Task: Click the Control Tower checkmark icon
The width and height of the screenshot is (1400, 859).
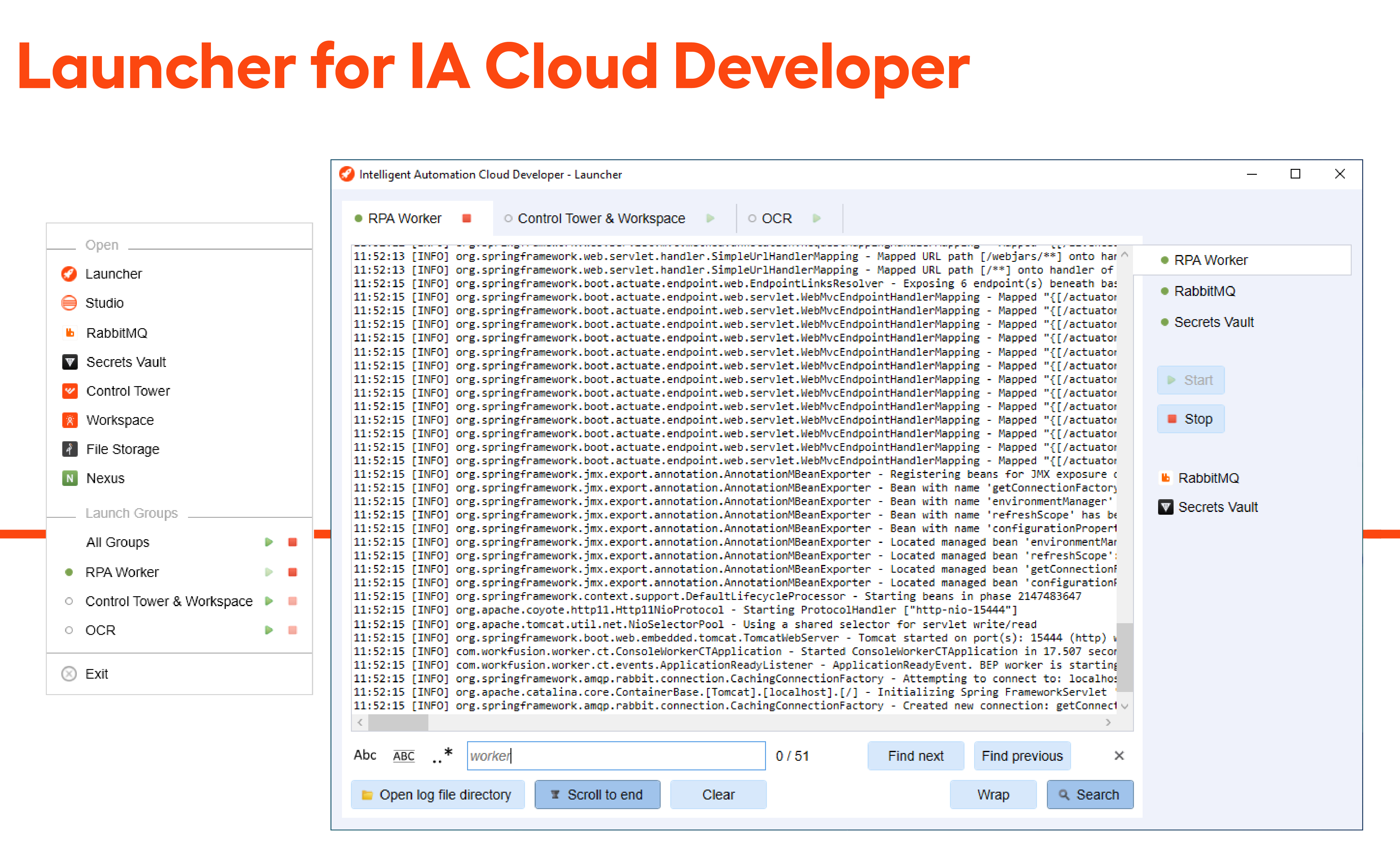Action: coord(70,390)
